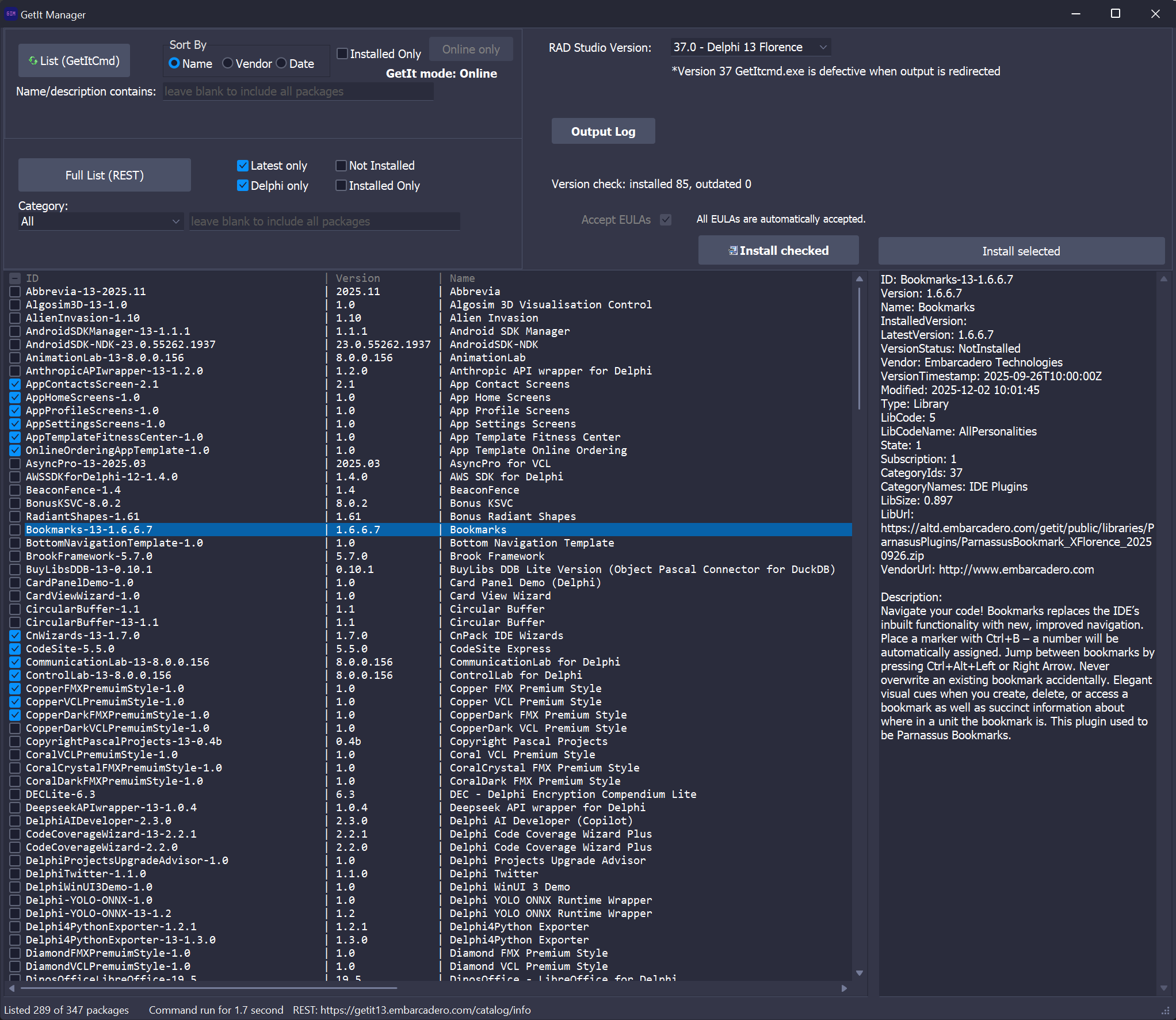
Task: Click the Name column header
Action: [x=463, y=278]
